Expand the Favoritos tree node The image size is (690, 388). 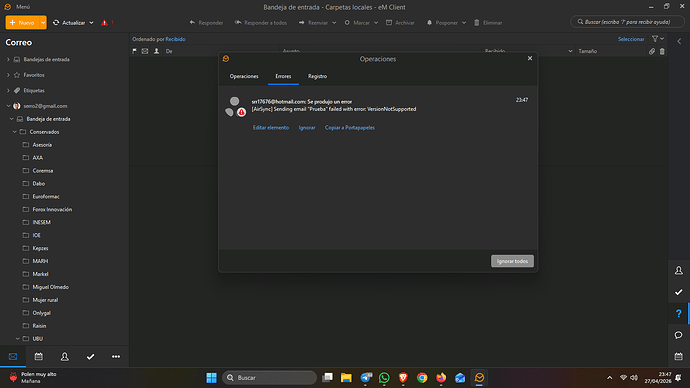click(x=8, y=75)
